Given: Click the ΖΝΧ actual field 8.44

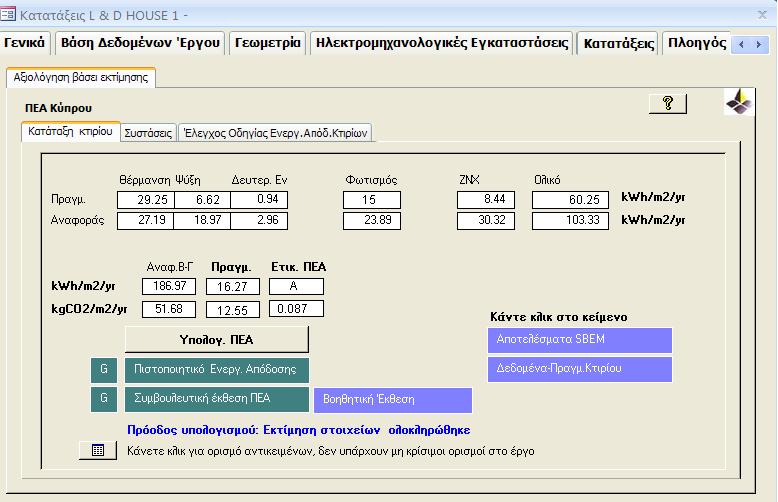Looking at the screenshot, I should pyautogui.click(x=486, y=199).
